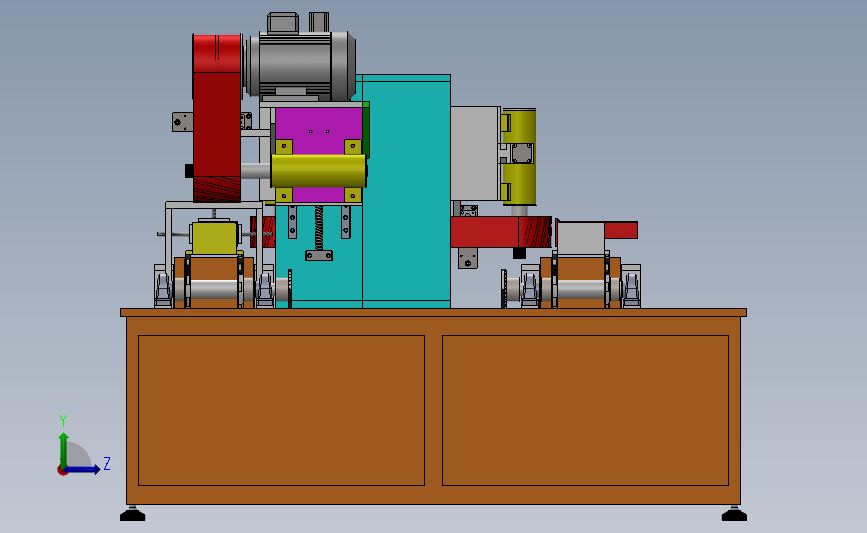Screen dimensions: 867x533
Task: Click the Z axis of the triad
Action: (83, 470)
